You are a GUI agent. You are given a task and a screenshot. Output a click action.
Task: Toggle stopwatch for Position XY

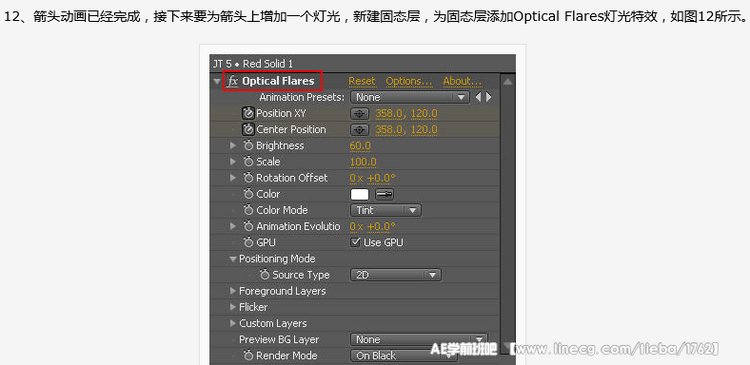pos(248,113)
